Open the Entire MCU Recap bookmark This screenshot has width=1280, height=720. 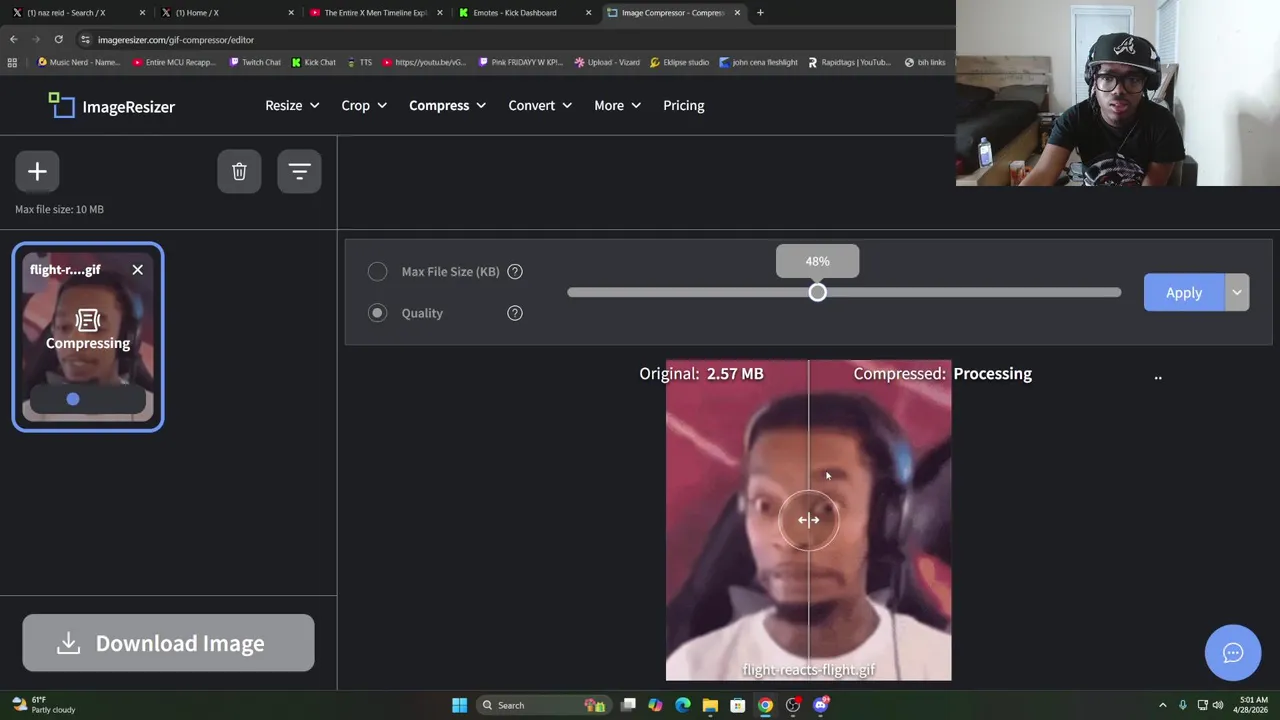pyautogui.click(x=173, y=62)
